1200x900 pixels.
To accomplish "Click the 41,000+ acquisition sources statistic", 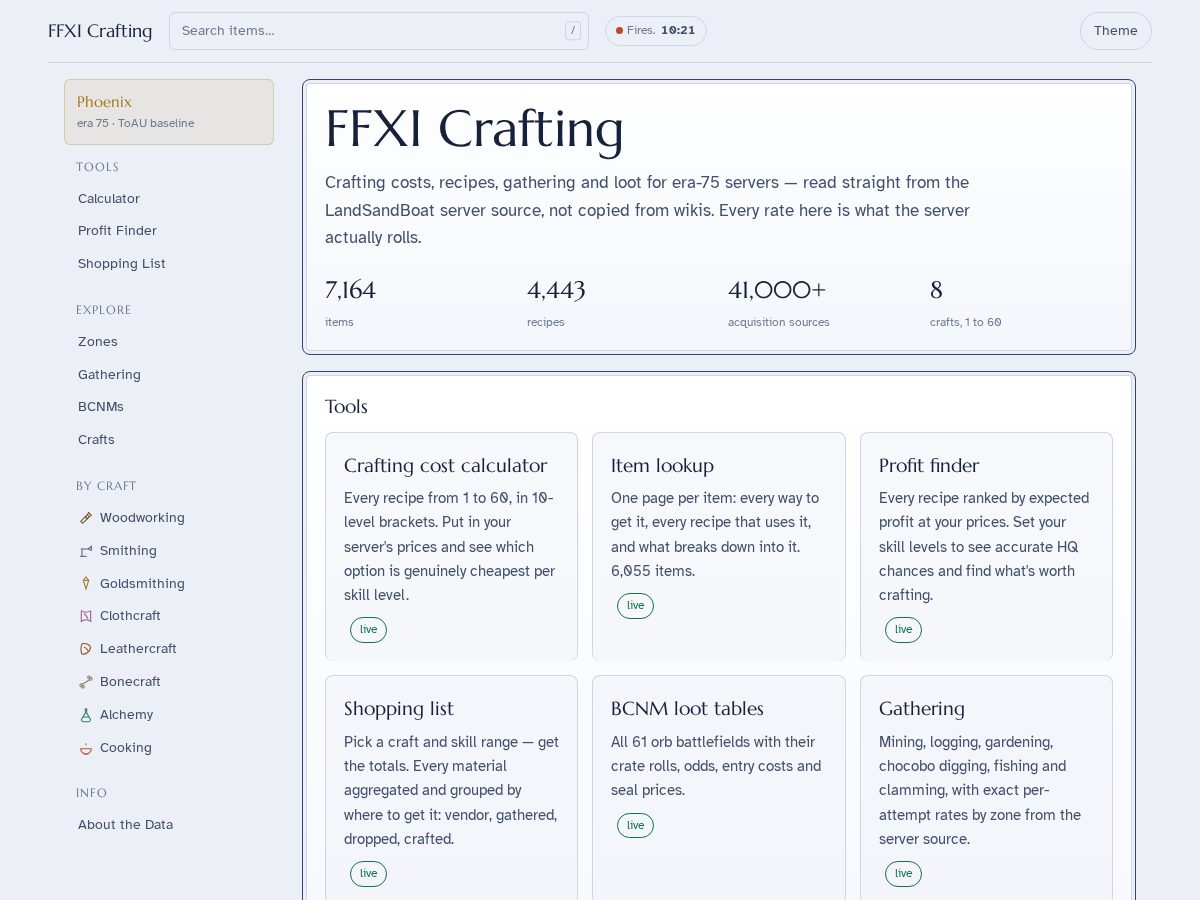I will click(779, 303).
